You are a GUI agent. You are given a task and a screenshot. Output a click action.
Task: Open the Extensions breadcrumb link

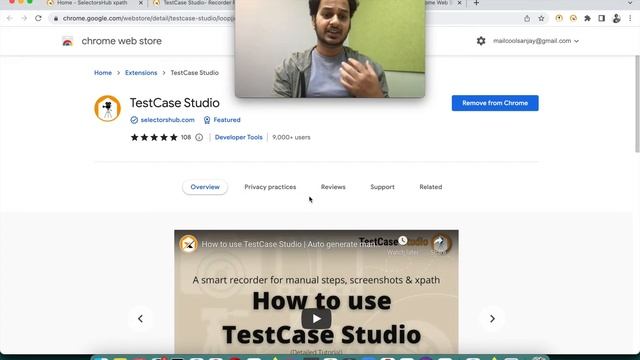click(x=141, y=73)
